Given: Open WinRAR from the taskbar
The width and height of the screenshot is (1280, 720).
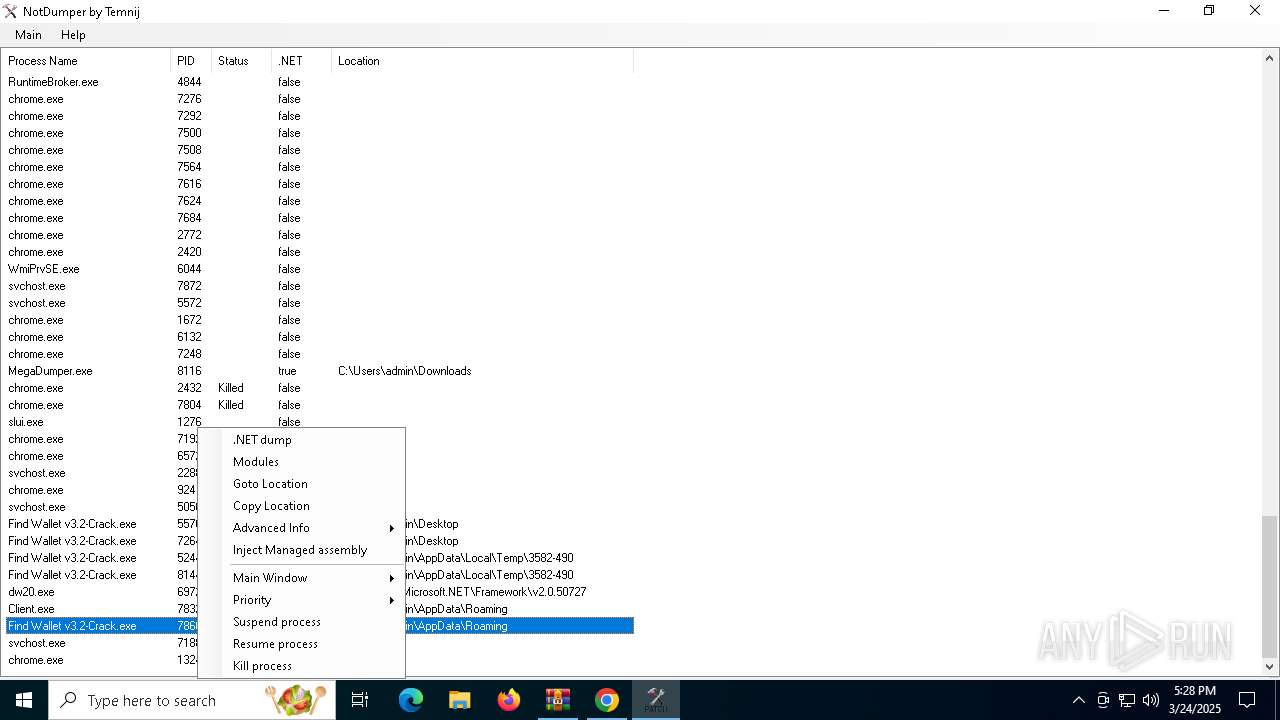Looking at the screenshot, I should (557, 700).
